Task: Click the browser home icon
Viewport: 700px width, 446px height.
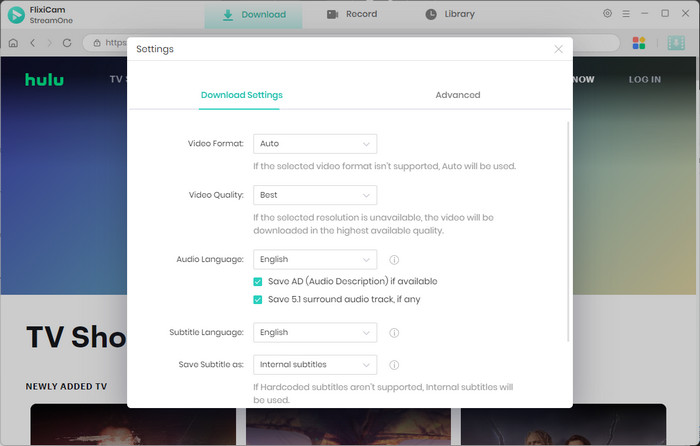Action: (x=13, y=43)
